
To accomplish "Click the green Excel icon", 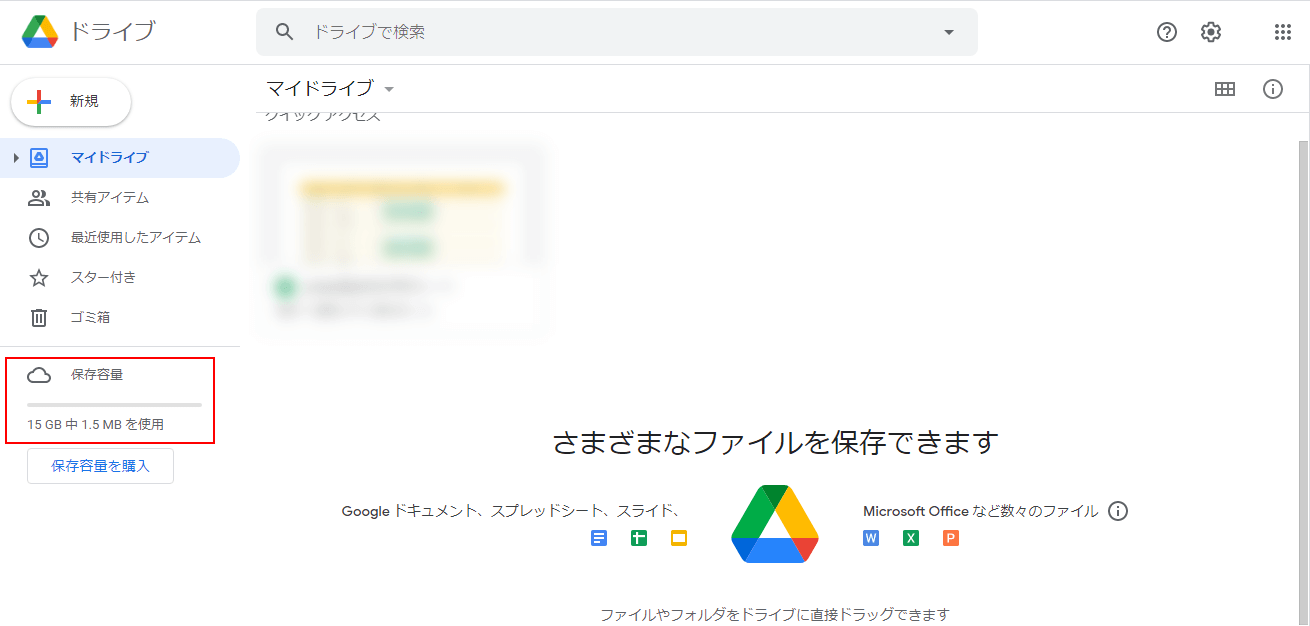I will [911, 538].
